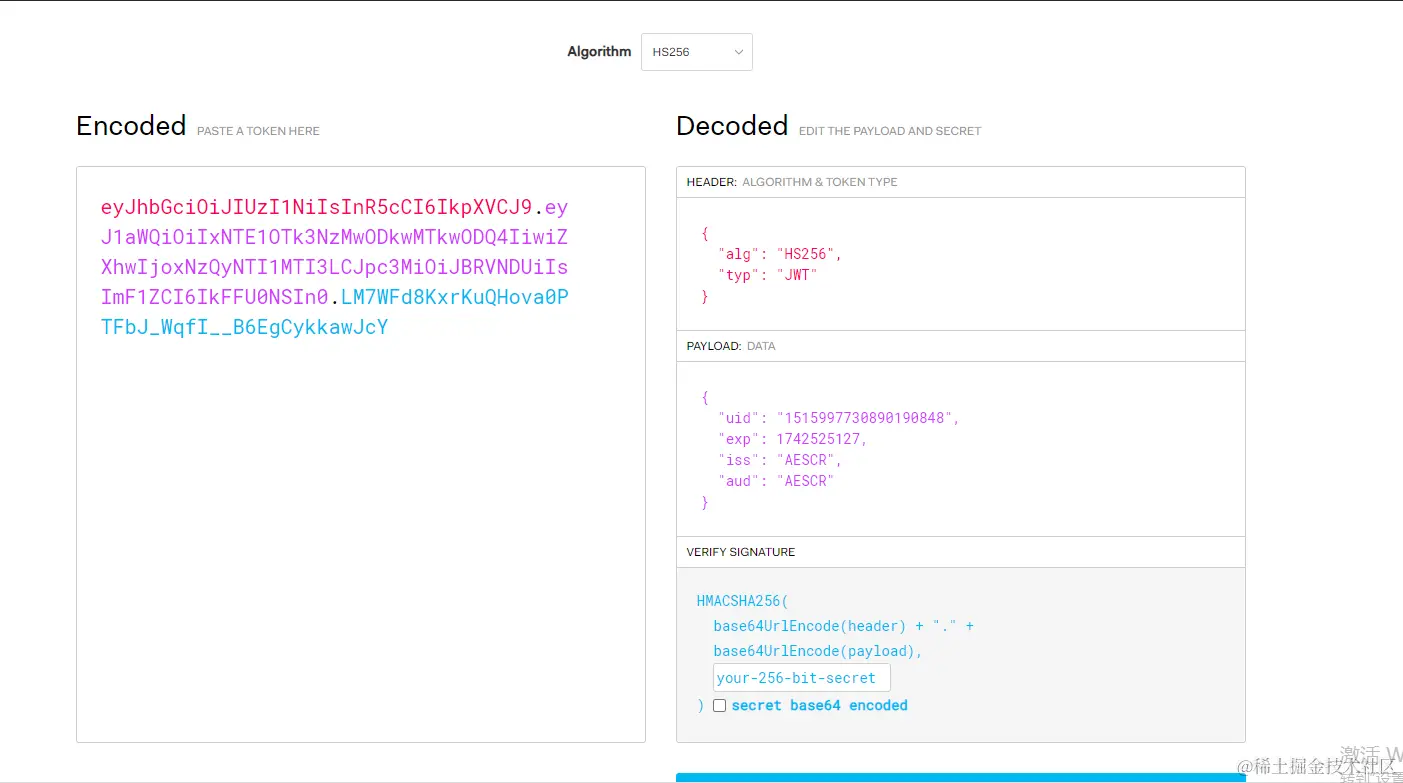This screenshot has width=1403, height=783.
Task: Click the base64UrlEncode(payload) line
Action: tap(818, 651)
